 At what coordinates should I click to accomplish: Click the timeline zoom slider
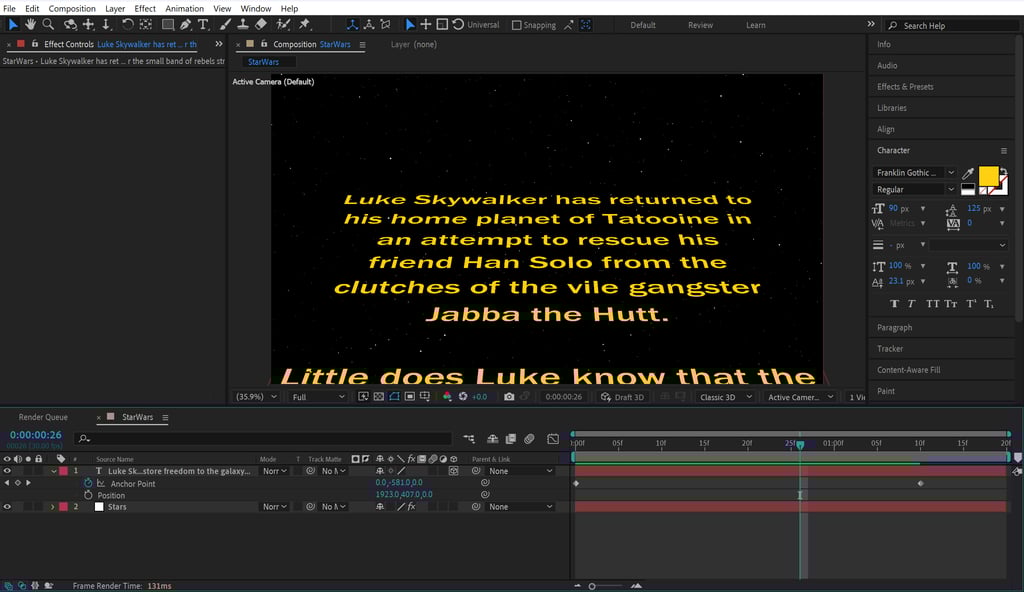pos(592,586)
